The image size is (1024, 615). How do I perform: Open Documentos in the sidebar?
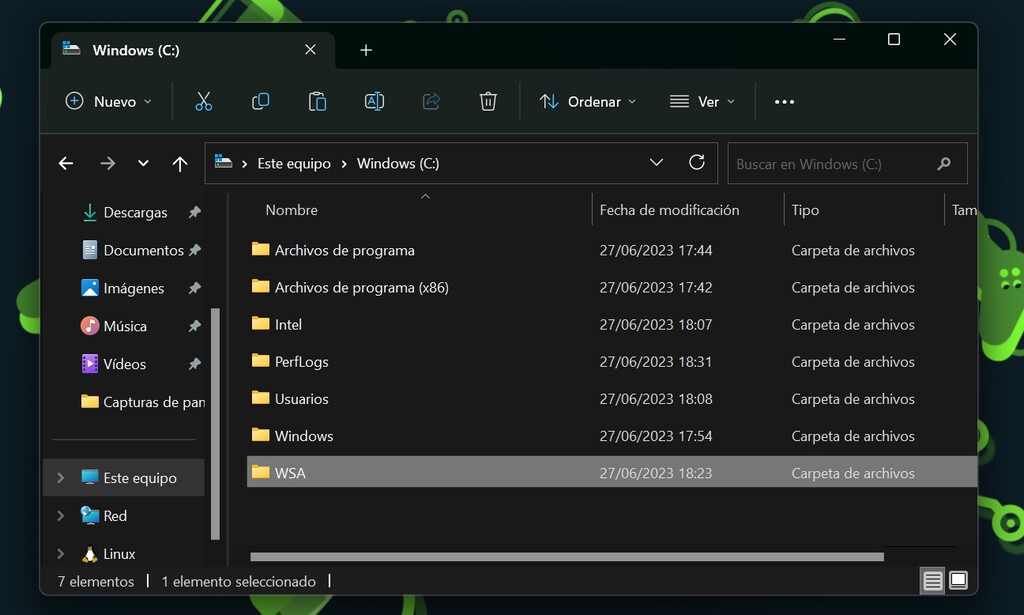(143, 250)
